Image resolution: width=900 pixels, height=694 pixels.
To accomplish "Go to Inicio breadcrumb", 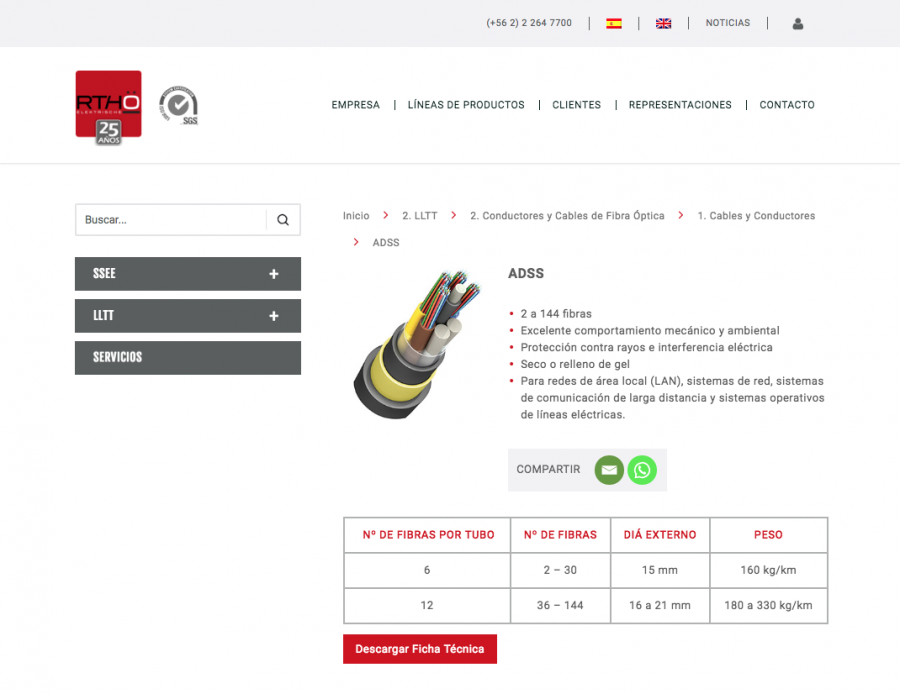I will coord(356,216).
